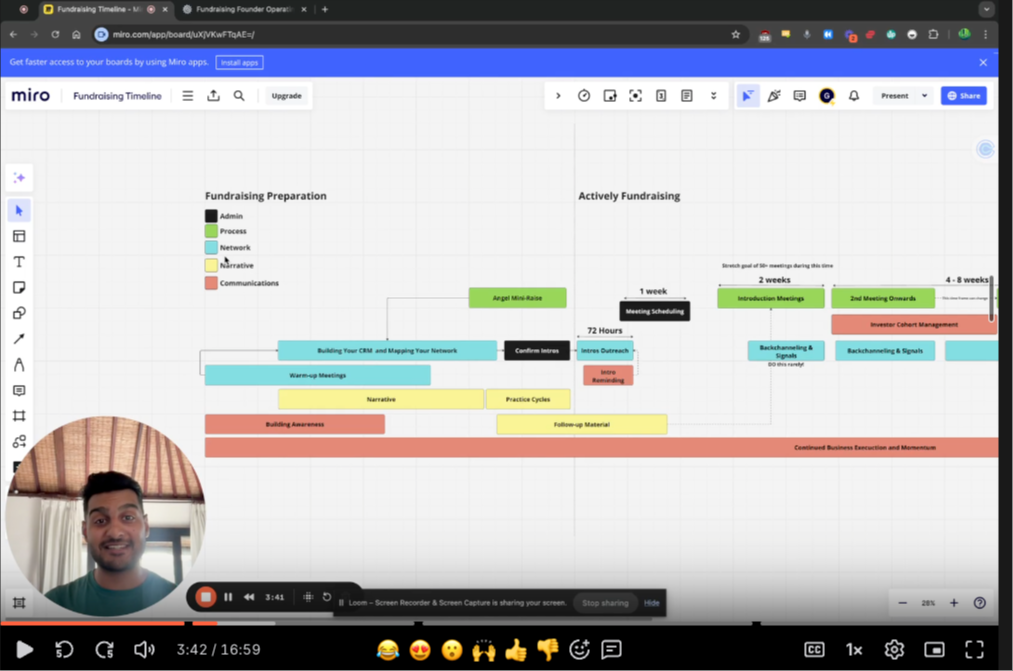This screenshot has width=1013, height=671.
Task: Click the user avatar G
Action: coord(826,96)
